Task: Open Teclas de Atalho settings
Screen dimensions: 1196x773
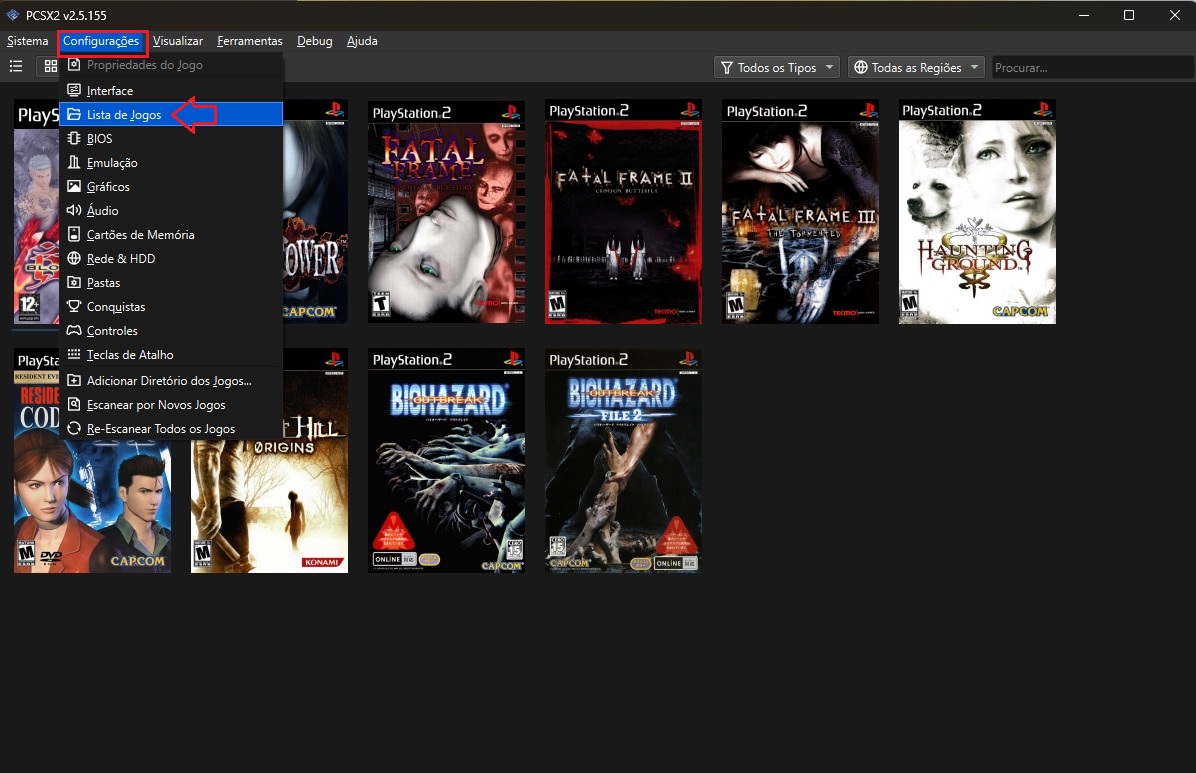Action: 130,355
